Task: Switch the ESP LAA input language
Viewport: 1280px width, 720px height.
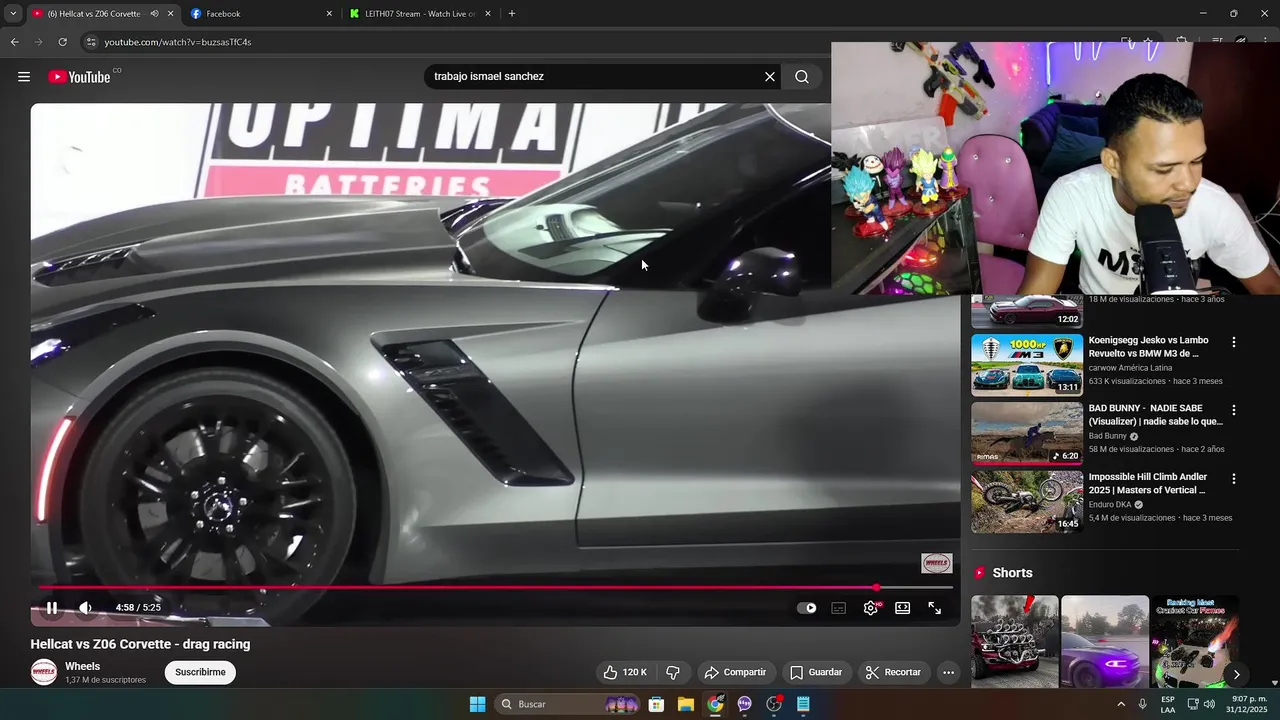Action: (1168, 704)
